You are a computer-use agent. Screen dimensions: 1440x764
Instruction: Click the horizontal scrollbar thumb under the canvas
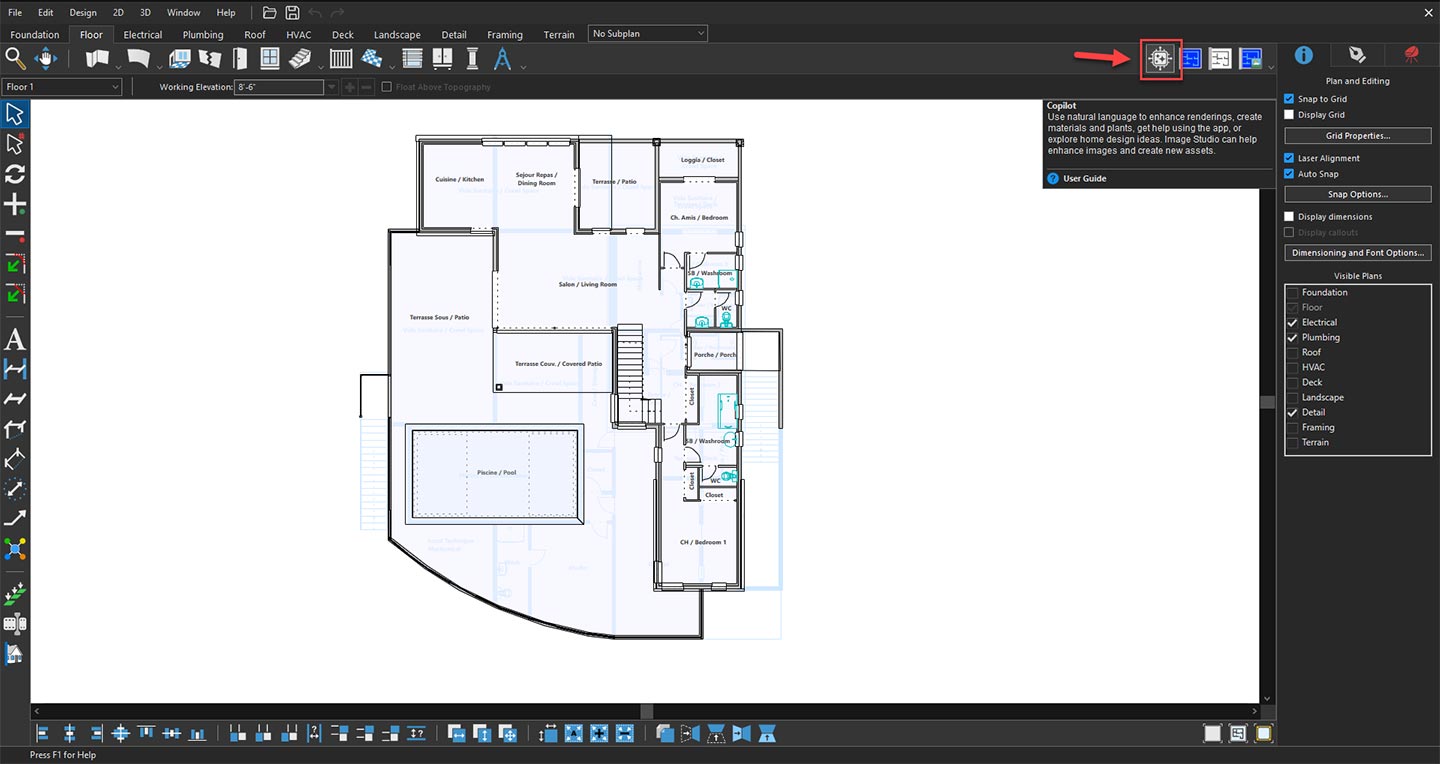647,712
